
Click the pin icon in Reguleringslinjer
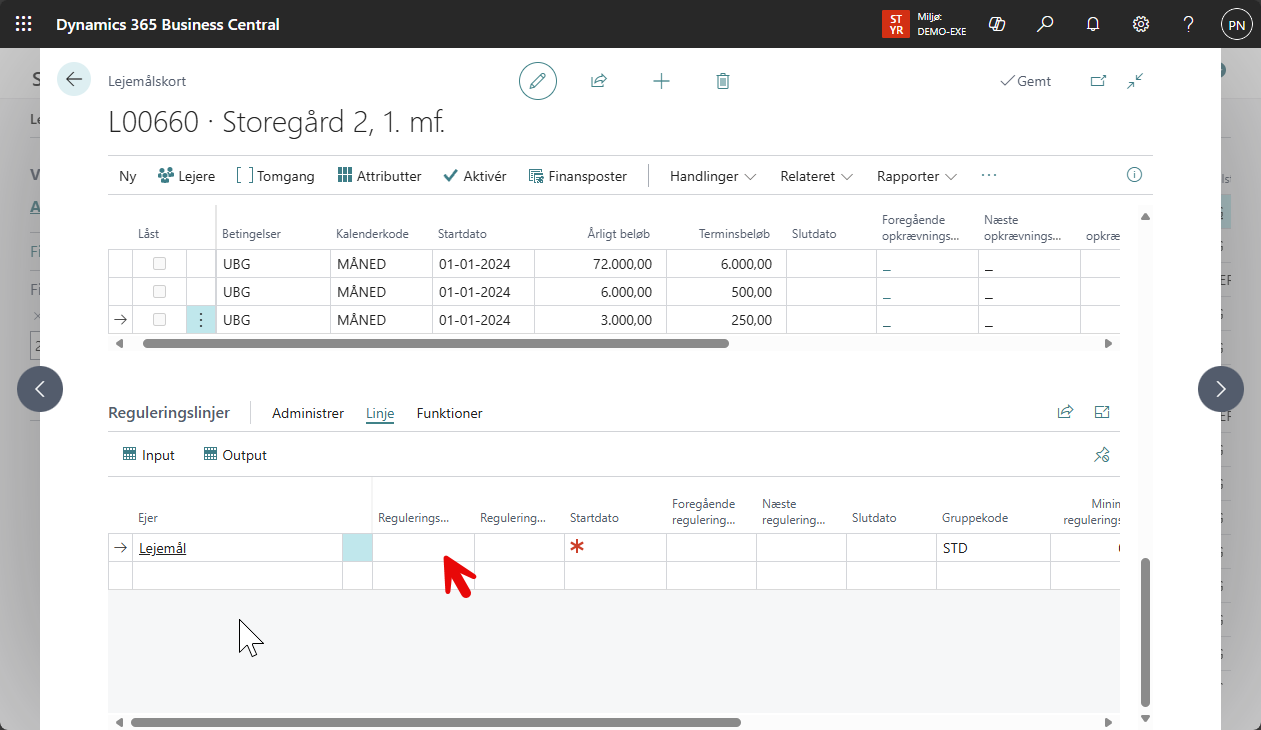coord(1102,455)
